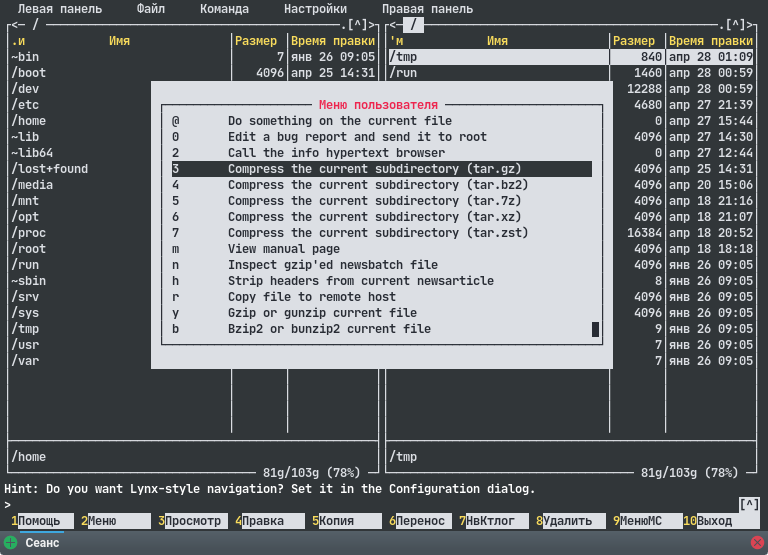
Task: Select 'Bzip2 or bunzip2 current file' entry
Action: click(x=382, y=329)
